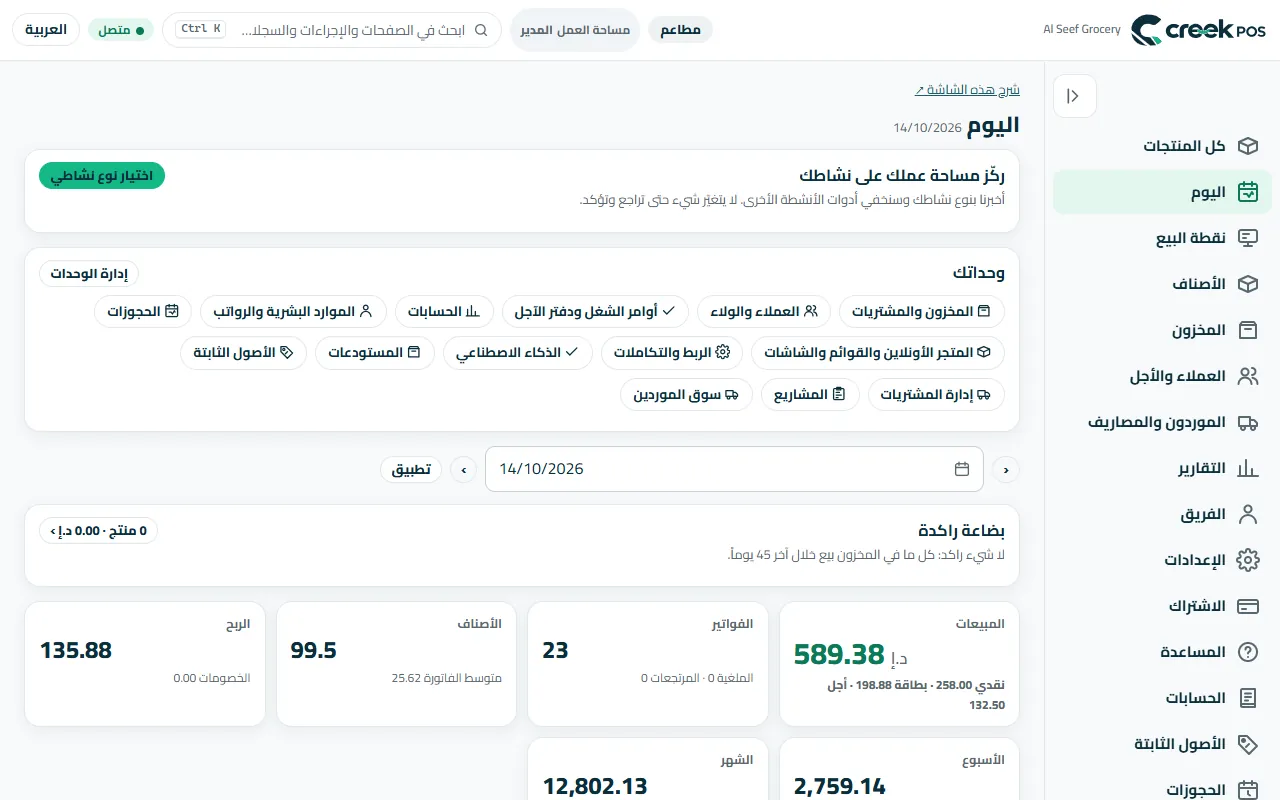The width and height of the screenshot is (1280, 800).
Task: Open the الأصول الثابتة sidebar entry
Action: point(1162,744)
